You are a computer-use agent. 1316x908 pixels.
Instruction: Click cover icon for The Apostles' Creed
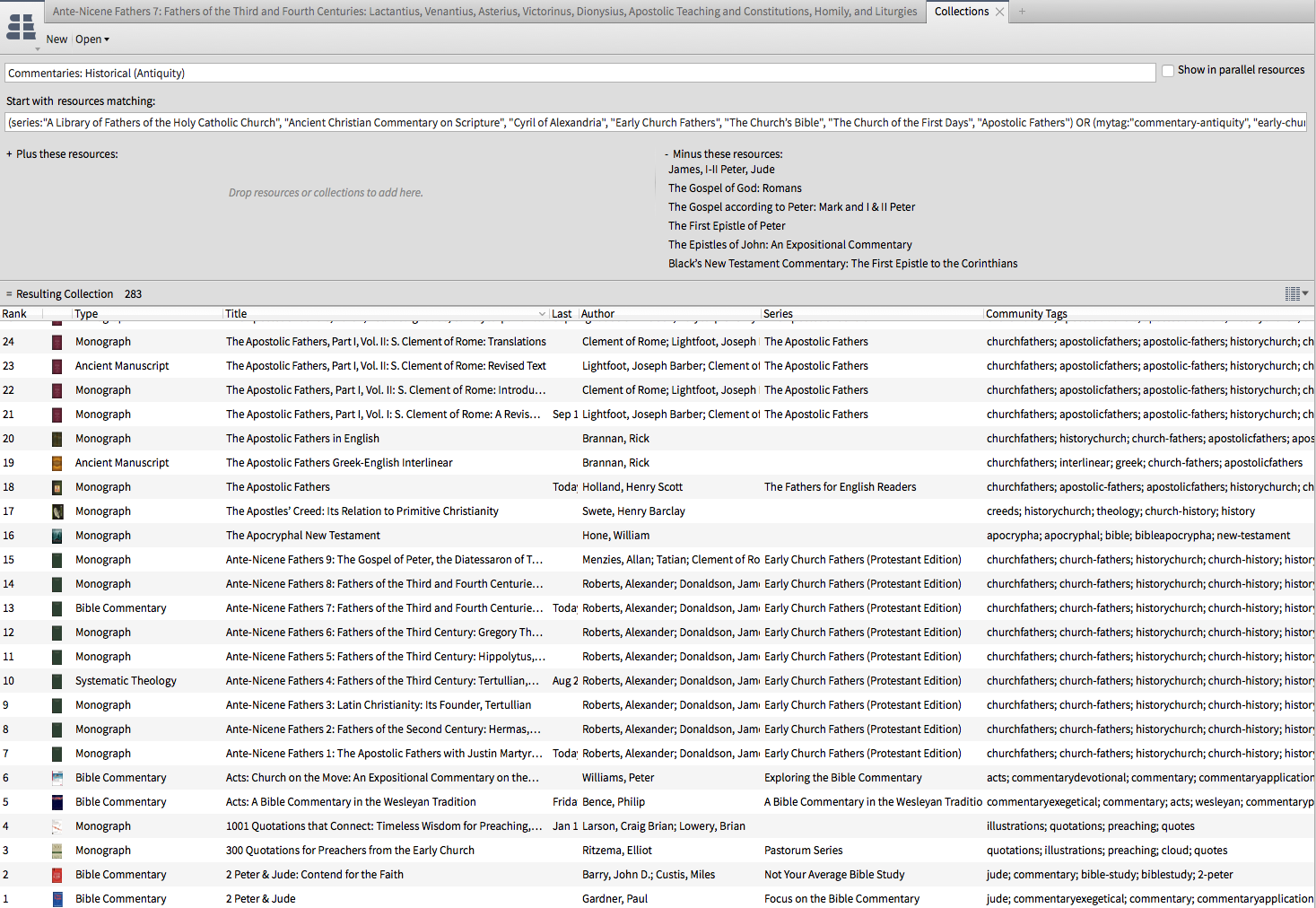click(57, 511)
